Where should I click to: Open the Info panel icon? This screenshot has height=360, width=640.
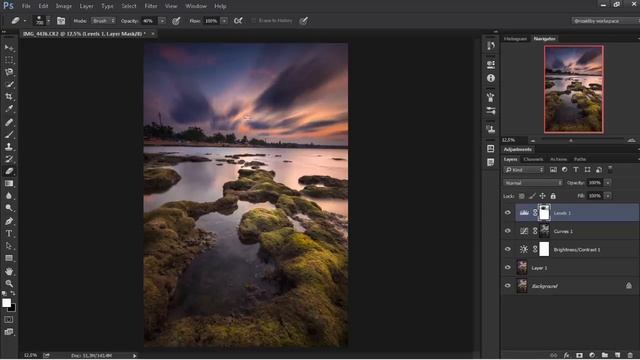click(x=491, y=78)
